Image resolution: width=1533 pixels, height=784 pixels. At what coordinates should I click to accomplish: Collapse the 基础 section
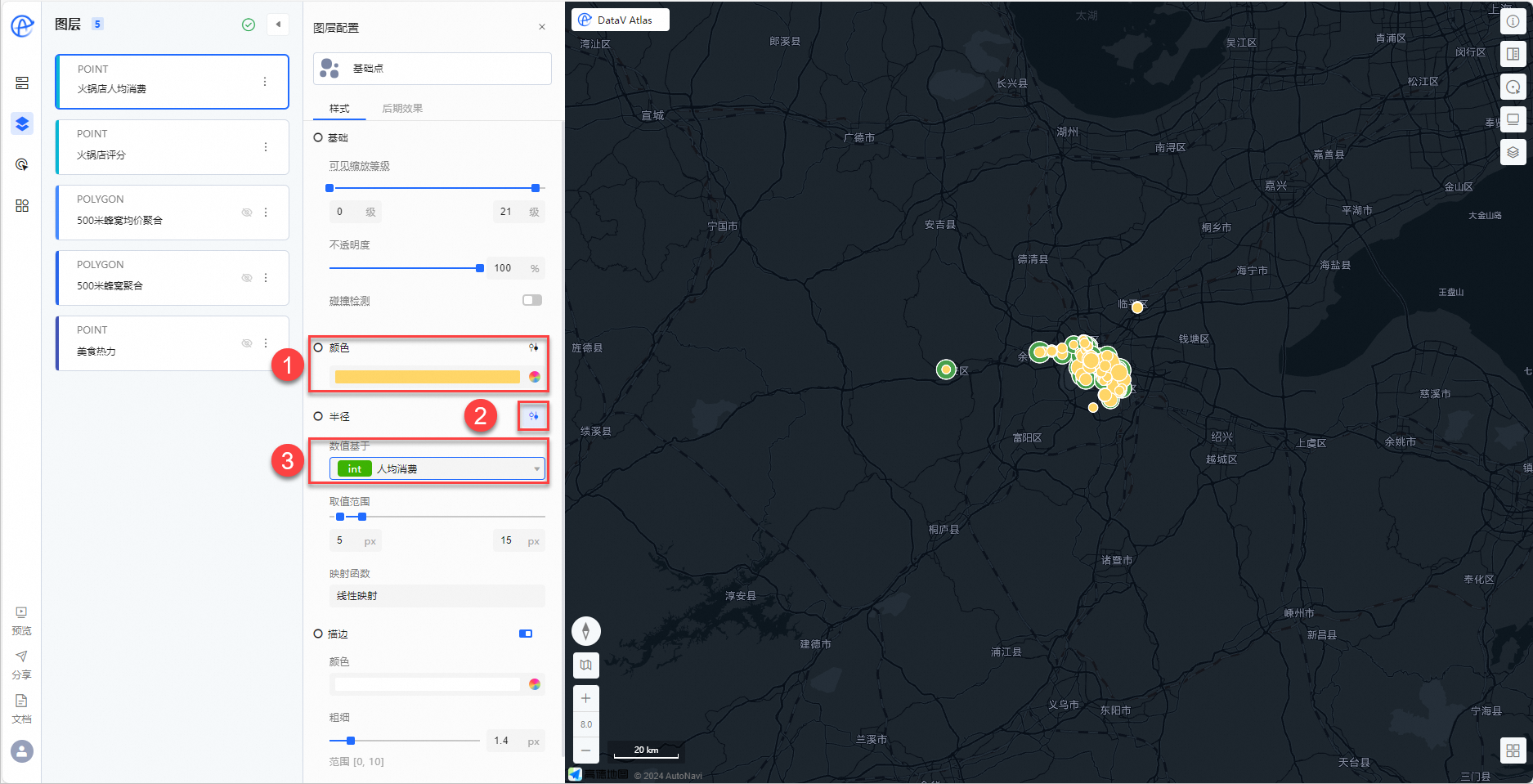pyautogui.click(x=318, y=137)
